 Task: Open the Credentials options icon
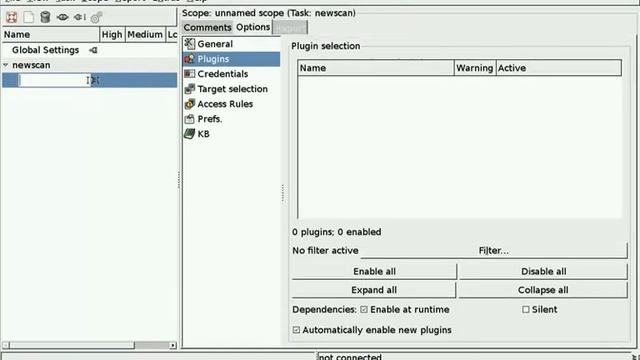point(189,74)
